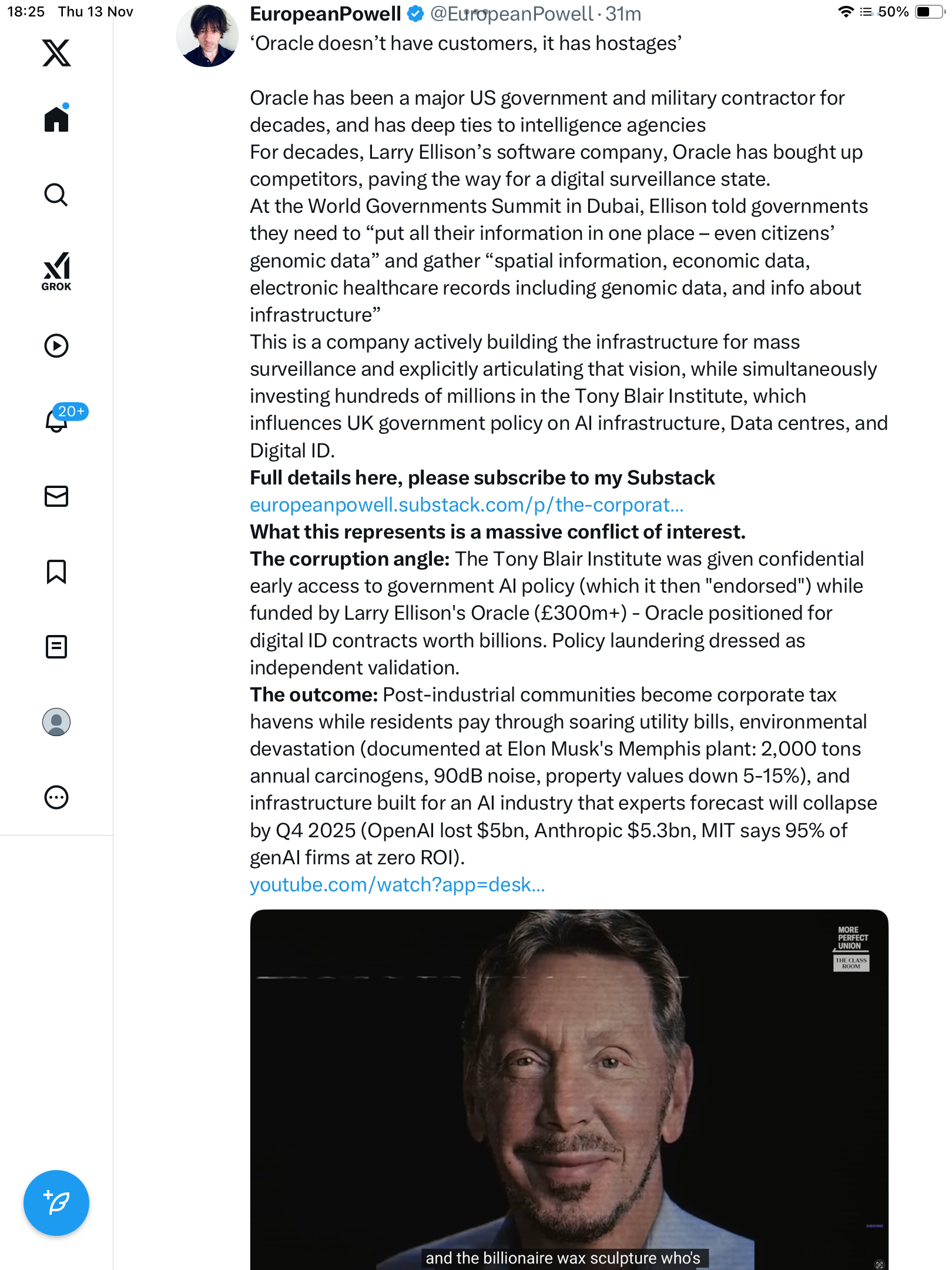Click the EuropeanPowell display name
Image resolution: width=952 pixels, height=1270 pixels.
326,14
